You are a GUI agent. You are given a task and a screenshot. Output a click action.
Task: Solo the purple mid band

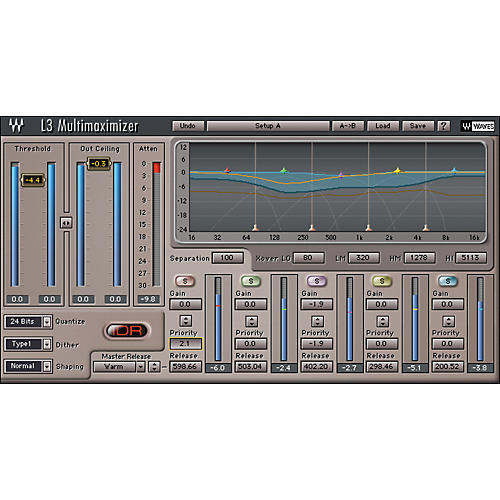[x=317, y=281]
